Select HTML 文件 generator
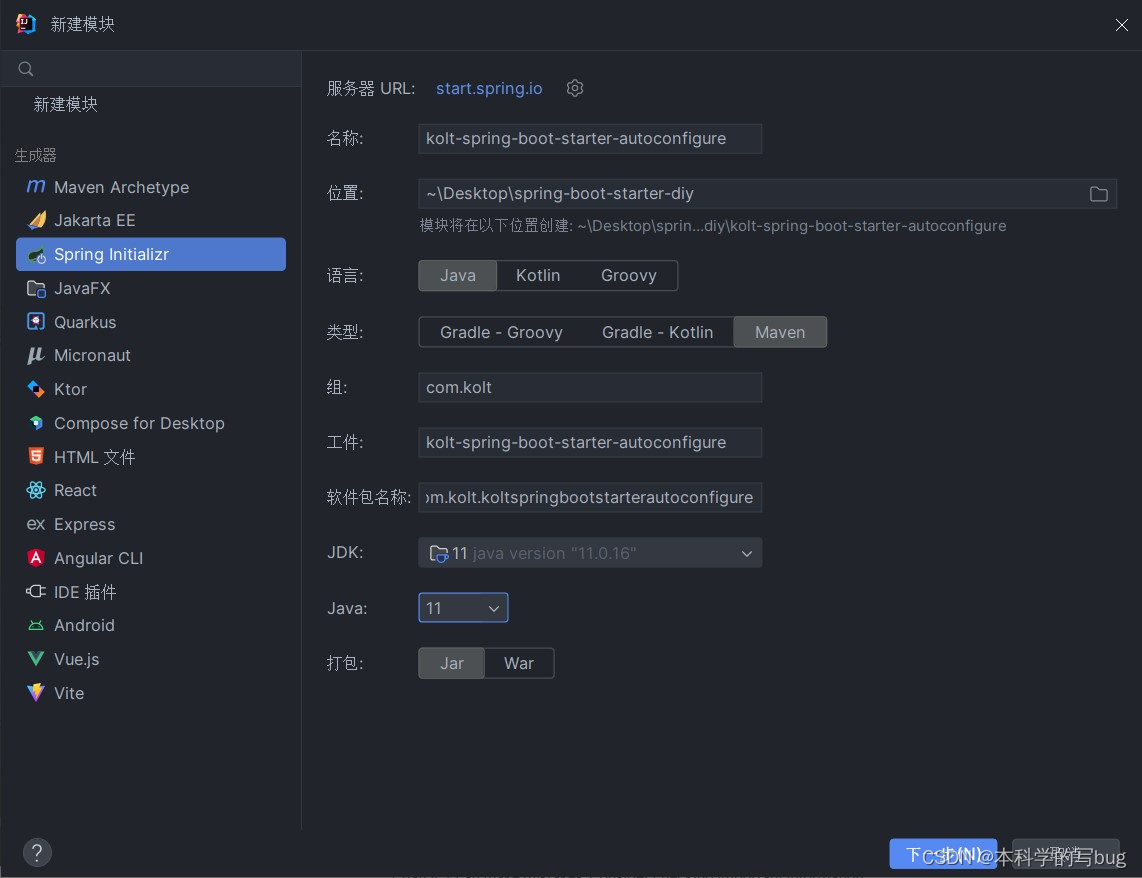This screenshot has height=878, width=1142. (x=151, y=456)
